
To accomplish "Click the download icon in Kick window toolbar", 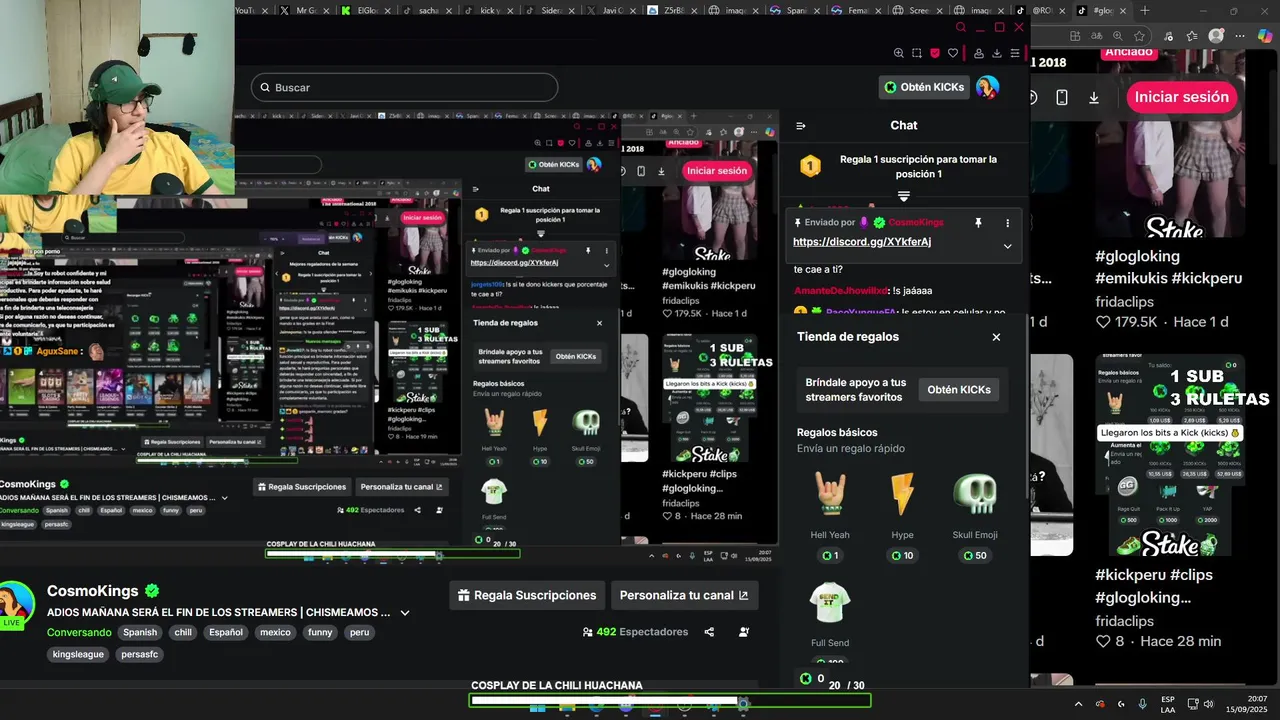I will (x=997, y=53).
